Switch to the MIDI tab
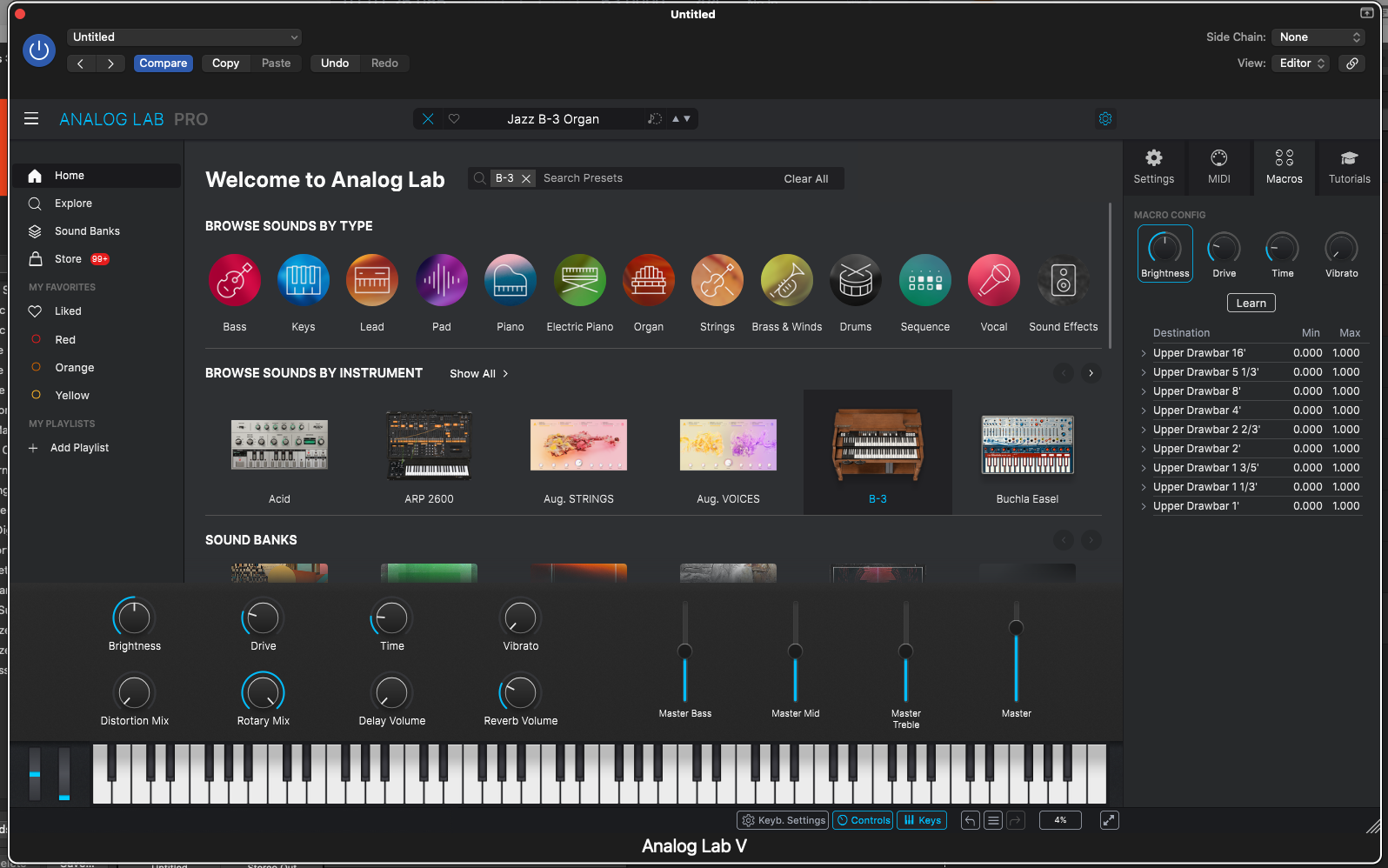1388x868 pixels. coord(1219,167)
